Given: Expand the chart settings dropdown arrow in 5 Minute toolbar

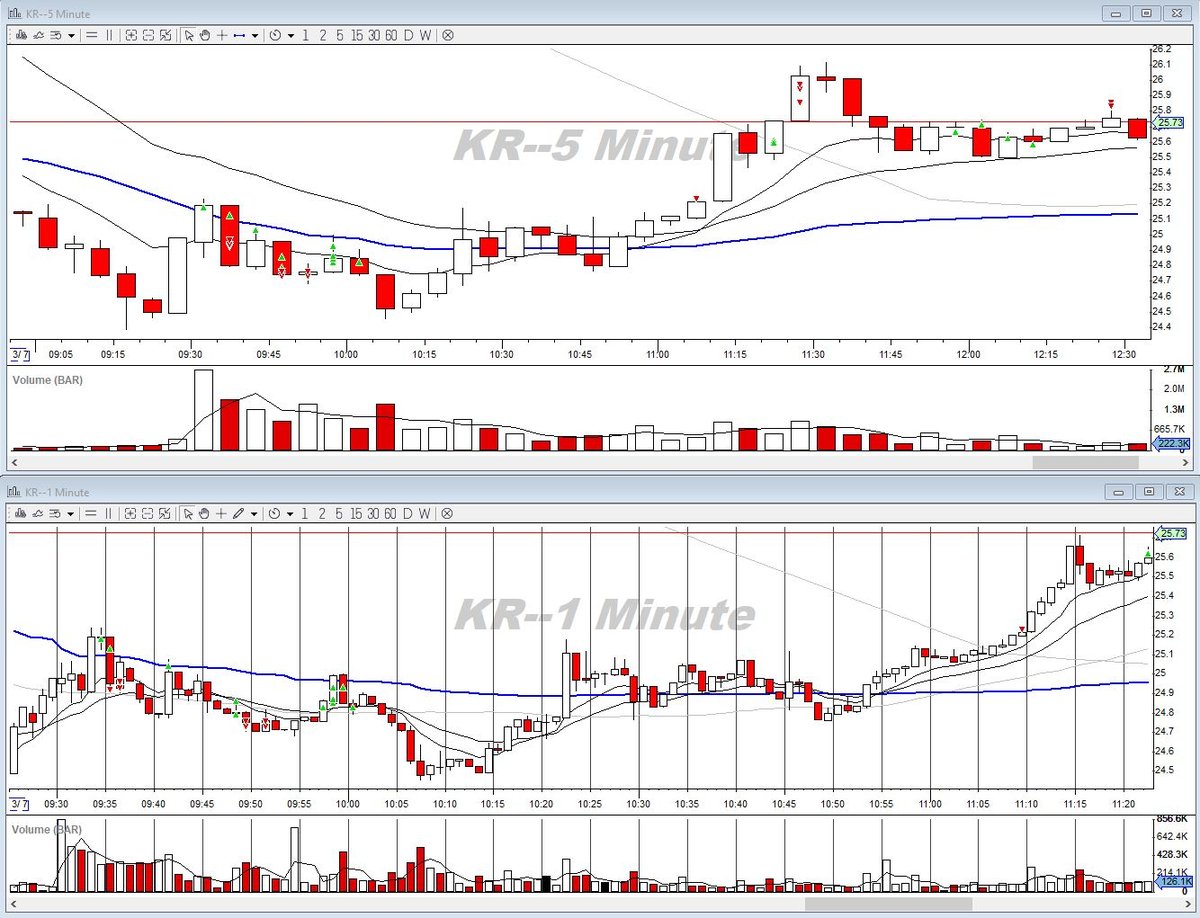Looking at the screenshot, I should tap(71, 35).
